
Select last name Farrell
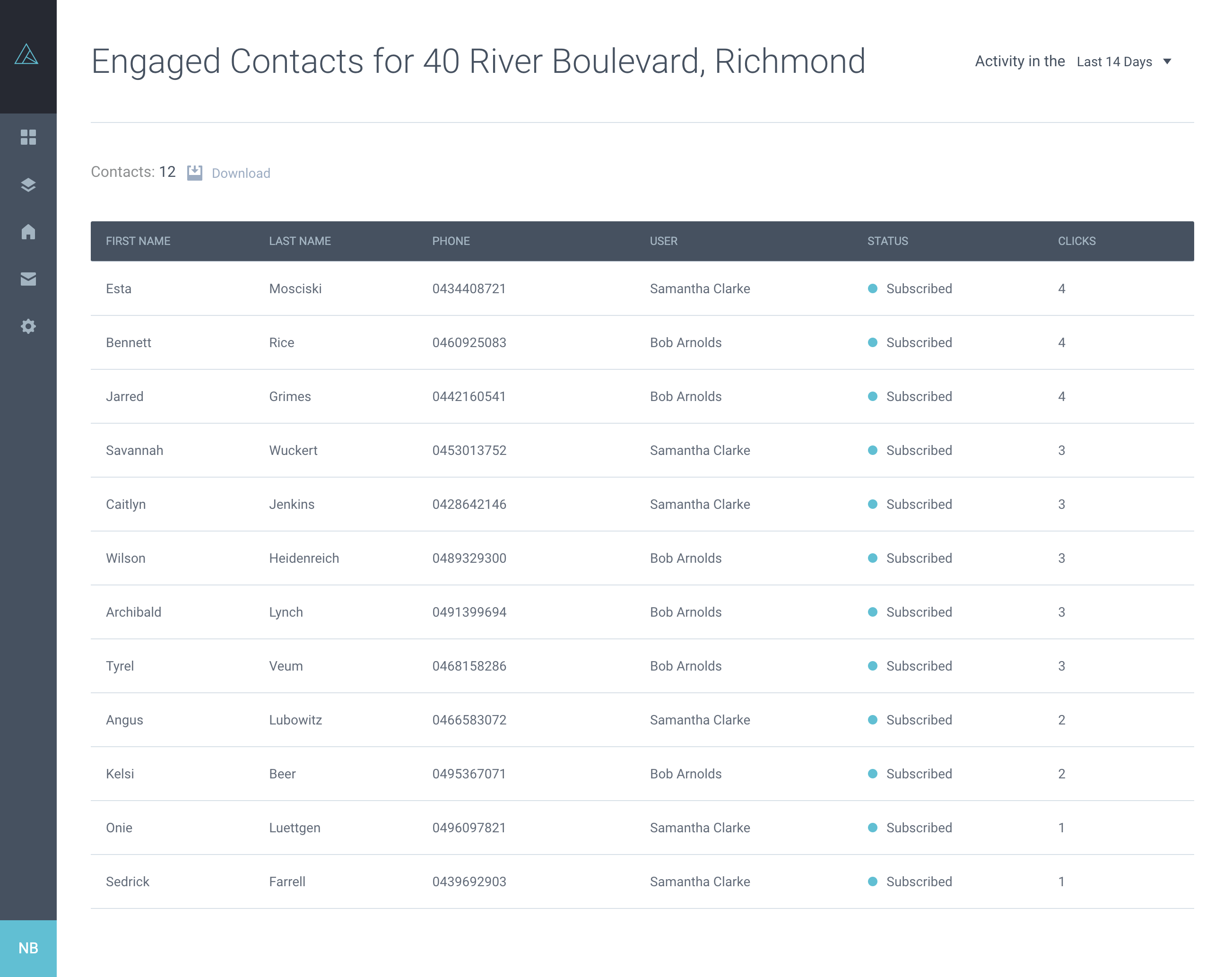click(287, 881)
